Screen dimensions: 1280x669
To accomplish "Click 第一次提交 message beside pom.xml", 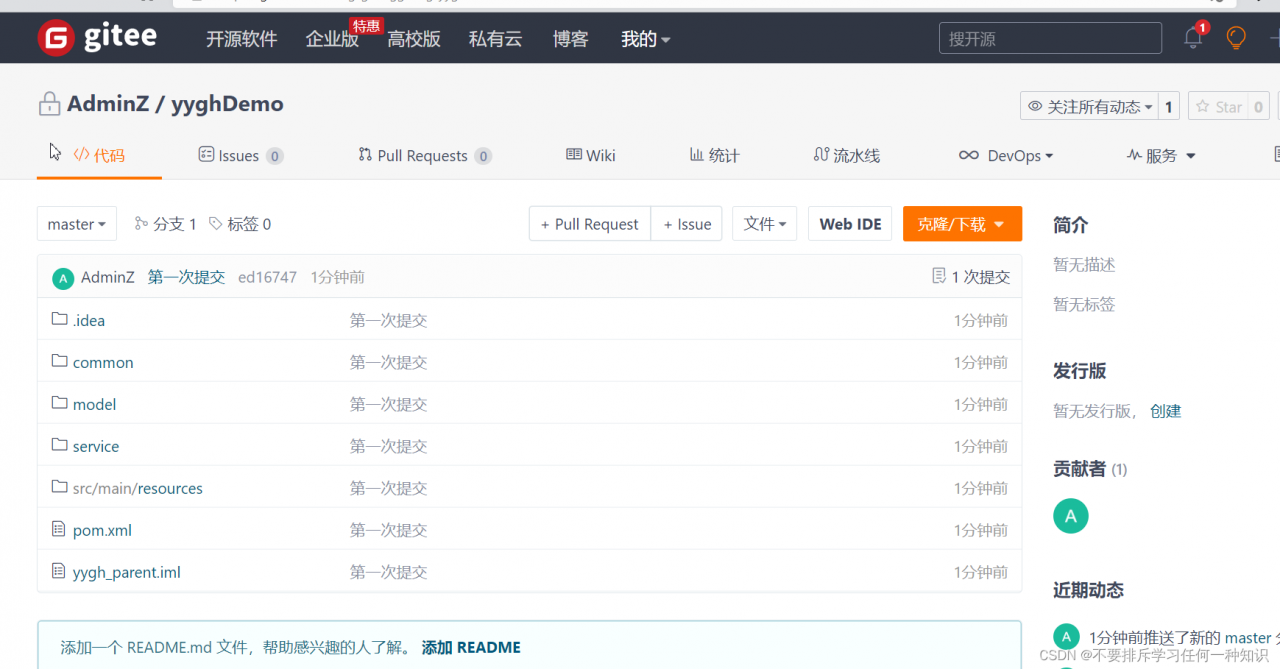I will click(x=389, y=530).
